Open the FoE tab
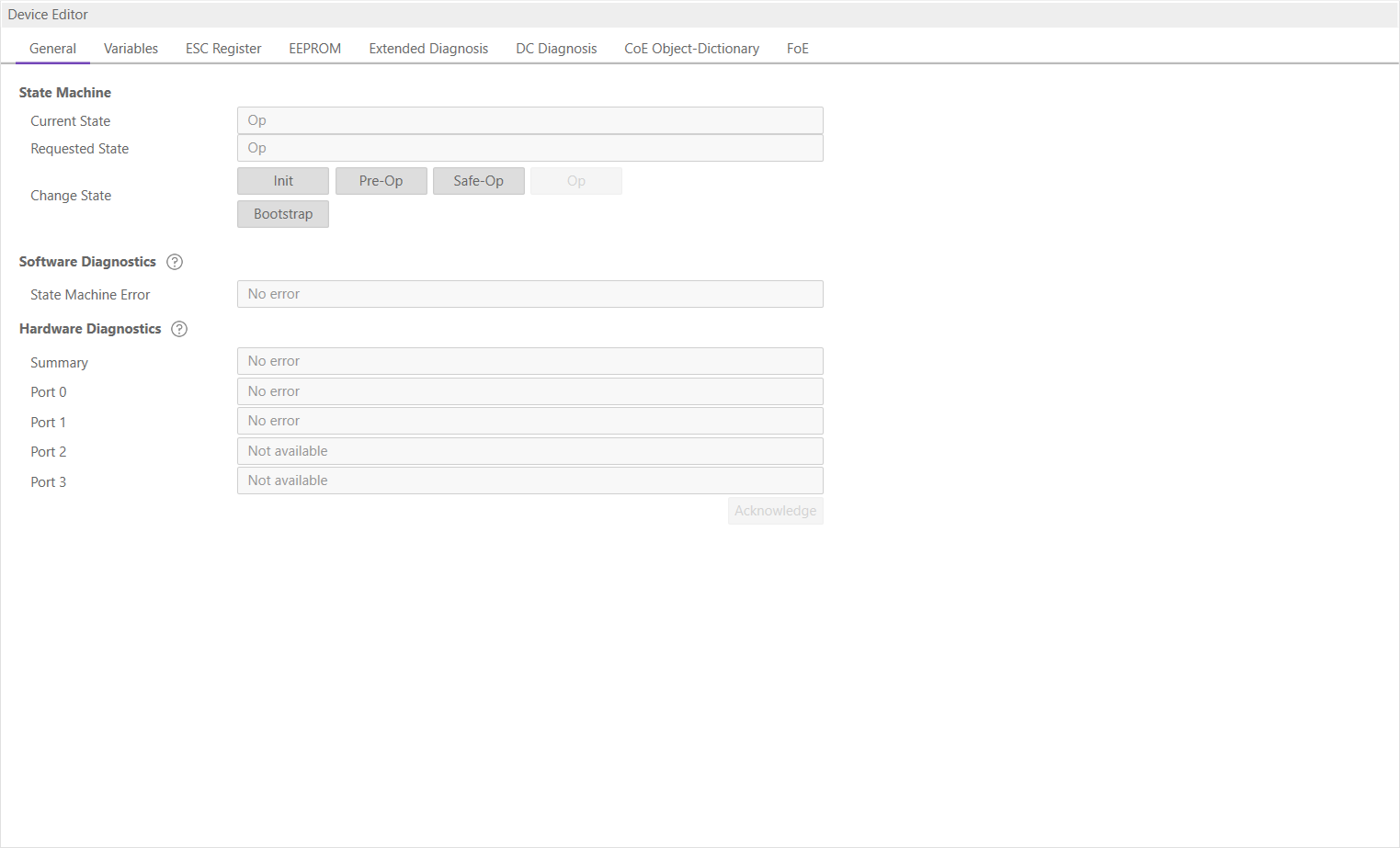 click(797, 49)
